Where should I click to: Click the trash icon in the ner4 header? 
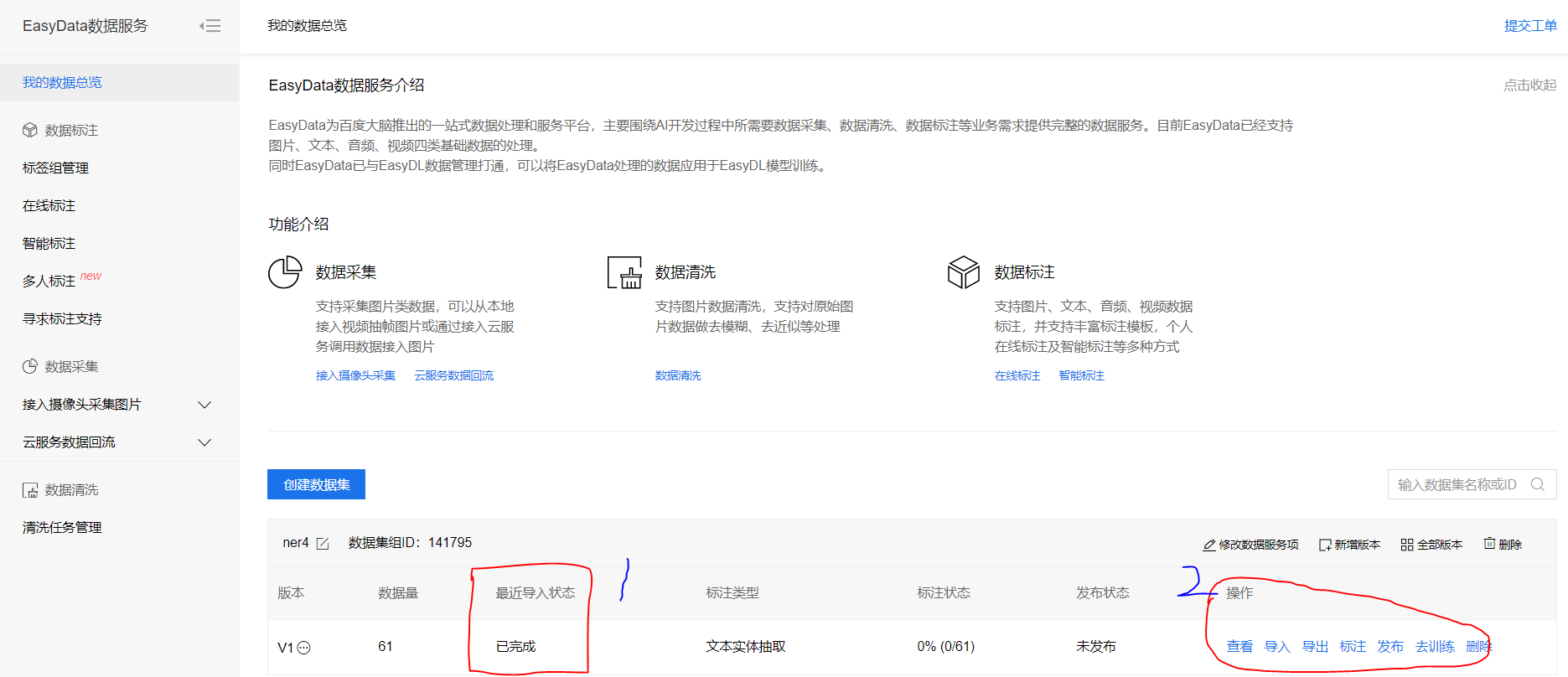pos(1489,544)
